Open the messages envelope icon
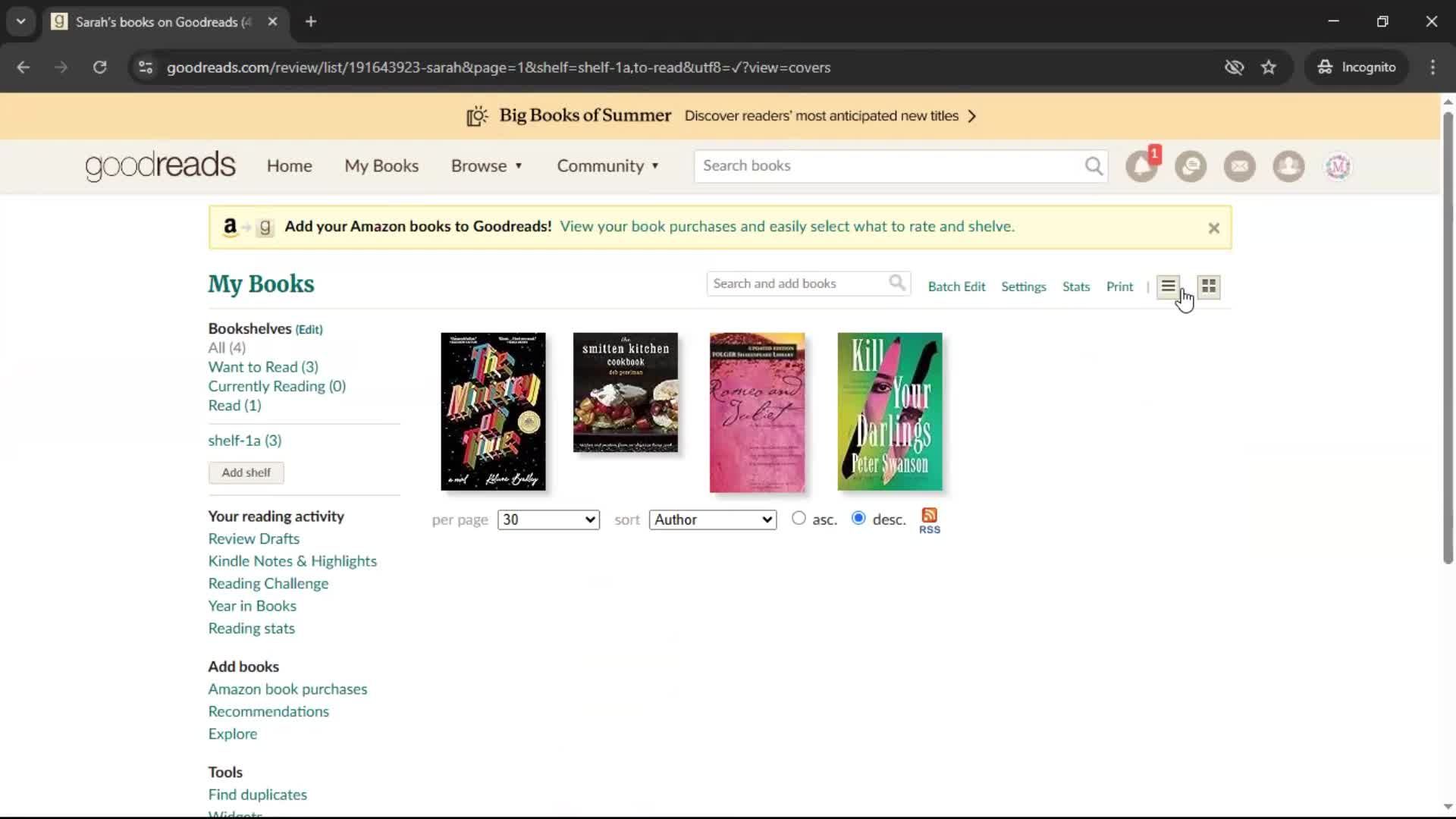The image size is (1456, 819). [1239, 166]
